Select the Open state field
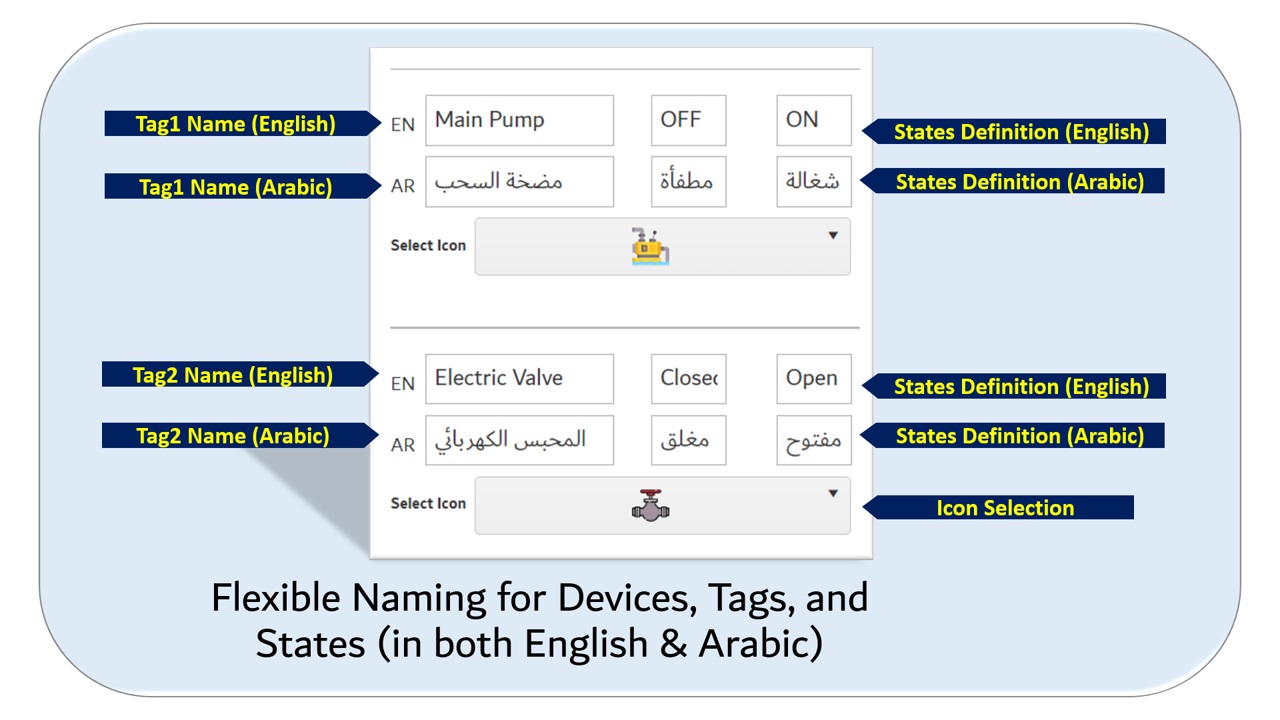This screenshot has width=1280, height=720. click(813, 378)
